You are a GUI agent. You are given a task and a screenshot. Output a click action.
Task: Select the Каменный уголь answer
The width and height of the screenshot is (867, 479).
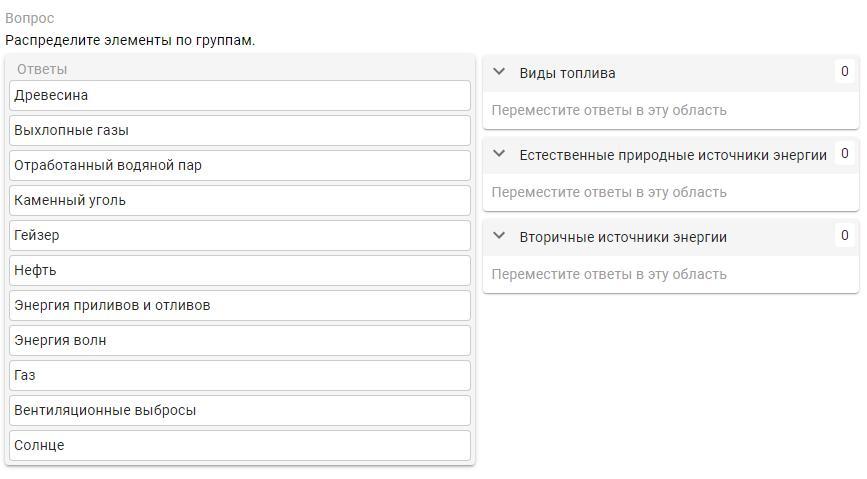tap(240, 201)
